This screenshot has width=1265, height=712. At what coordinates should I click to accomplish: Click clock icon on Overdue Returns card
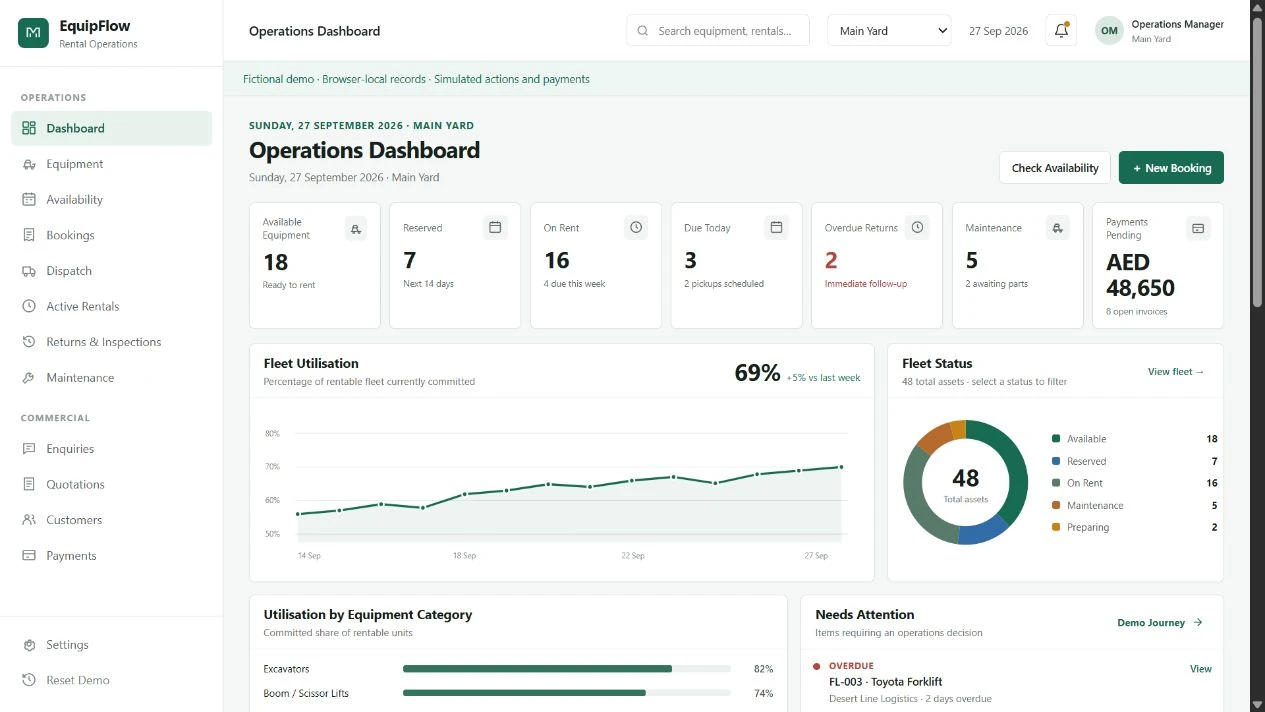pyautogui.click(x=917, y=228)
